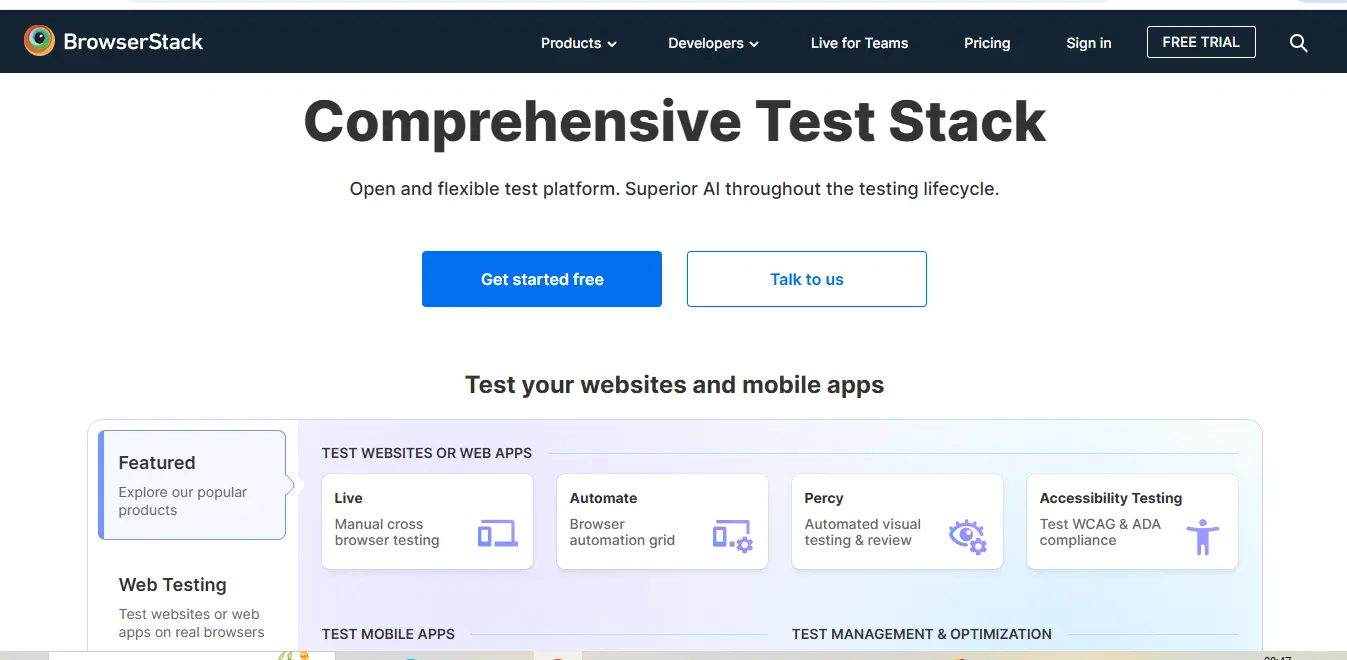
Task: Click the Automate gear-devices icon
Action: (x=732, y=535)
